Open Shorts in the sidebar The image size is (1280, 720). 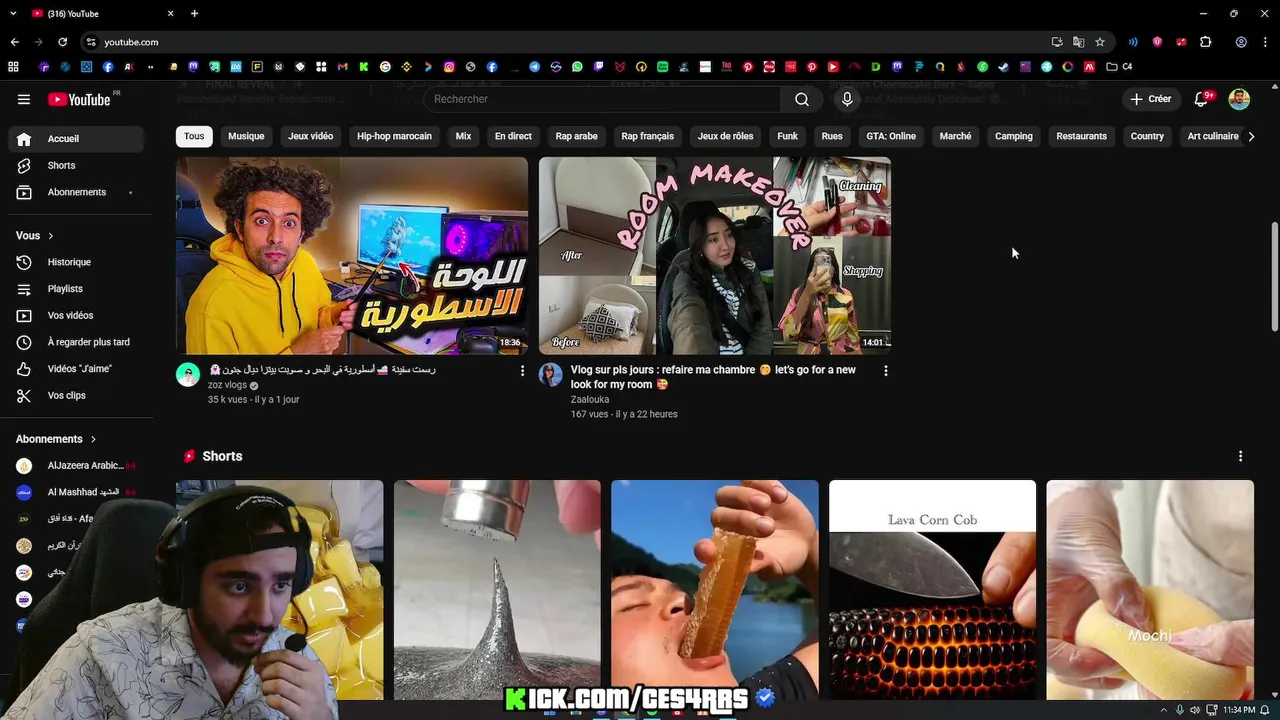(76, 165)
